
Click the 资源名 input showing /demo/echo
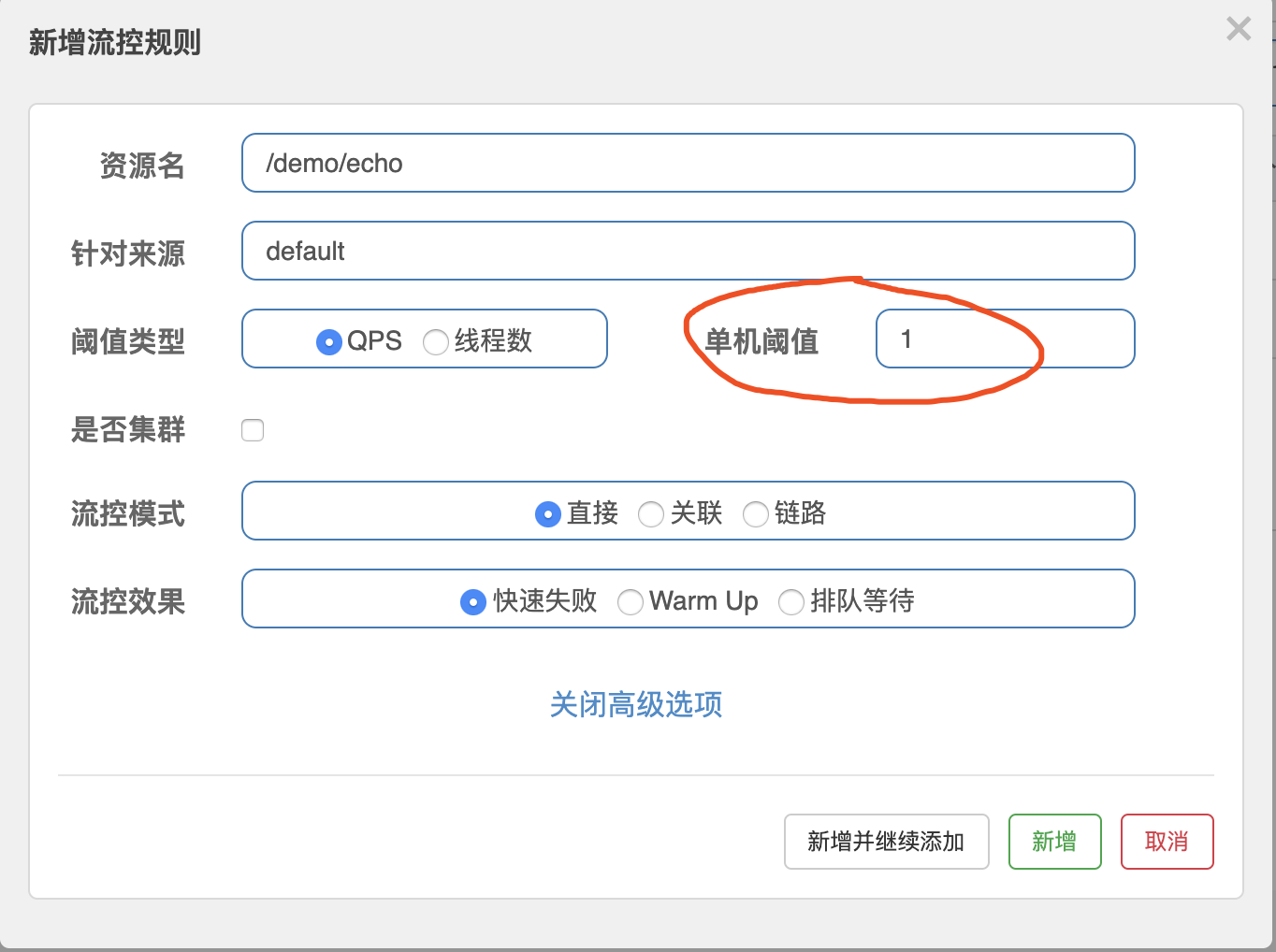point(688,163)
